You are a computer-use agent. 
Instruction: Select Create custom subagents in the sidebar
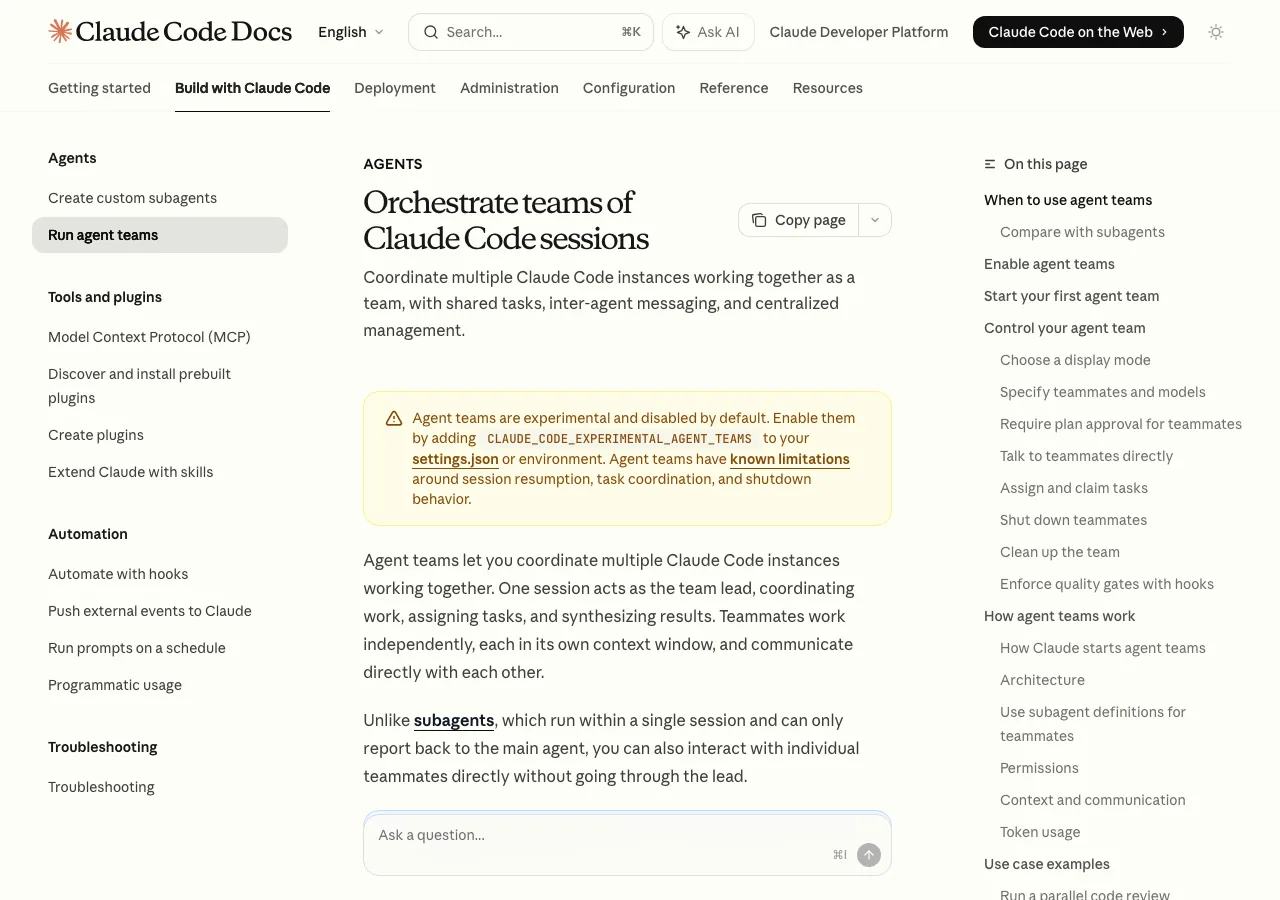pyautogui.click(x=133, y=198)
